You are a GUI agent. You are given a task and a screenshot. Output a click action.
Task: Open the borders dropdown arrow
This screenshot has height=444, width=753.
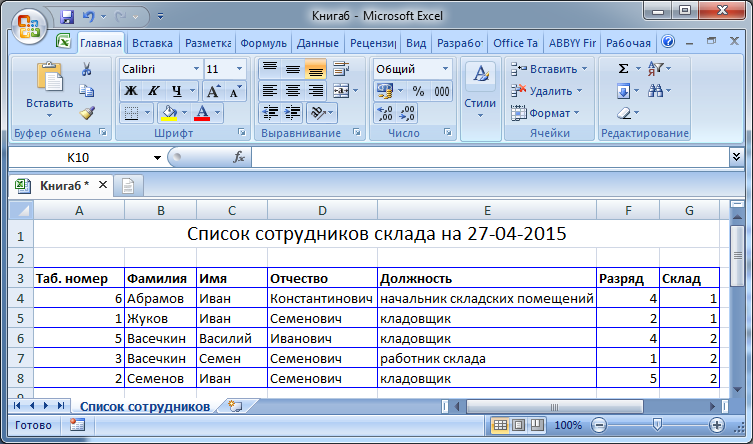[147, 113]
